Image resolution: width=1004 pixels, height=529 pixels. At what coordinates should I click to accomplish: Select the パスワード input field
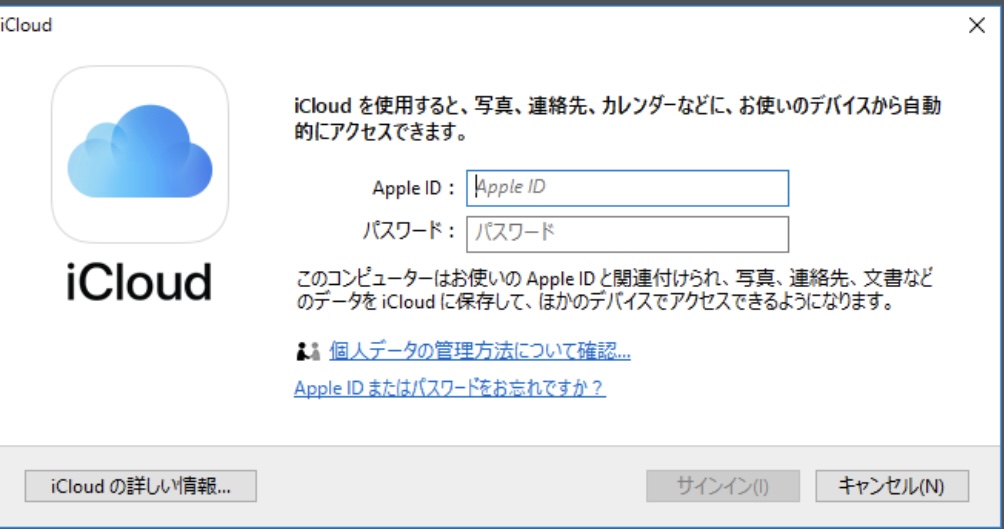pos(628,234)
